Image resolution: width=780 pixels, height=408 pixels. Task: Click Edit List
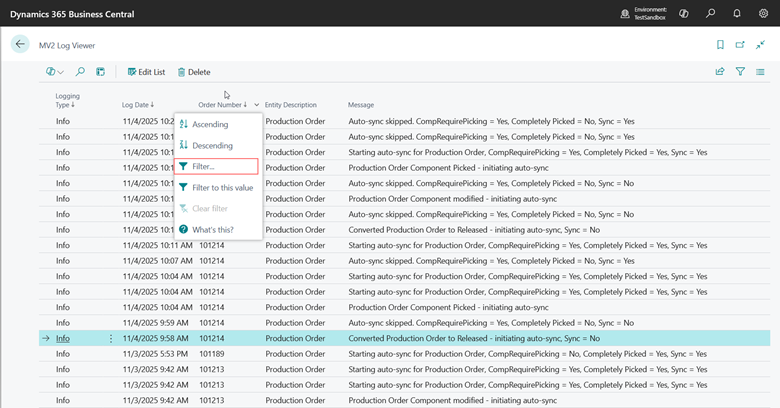click(x=146, y=72)
